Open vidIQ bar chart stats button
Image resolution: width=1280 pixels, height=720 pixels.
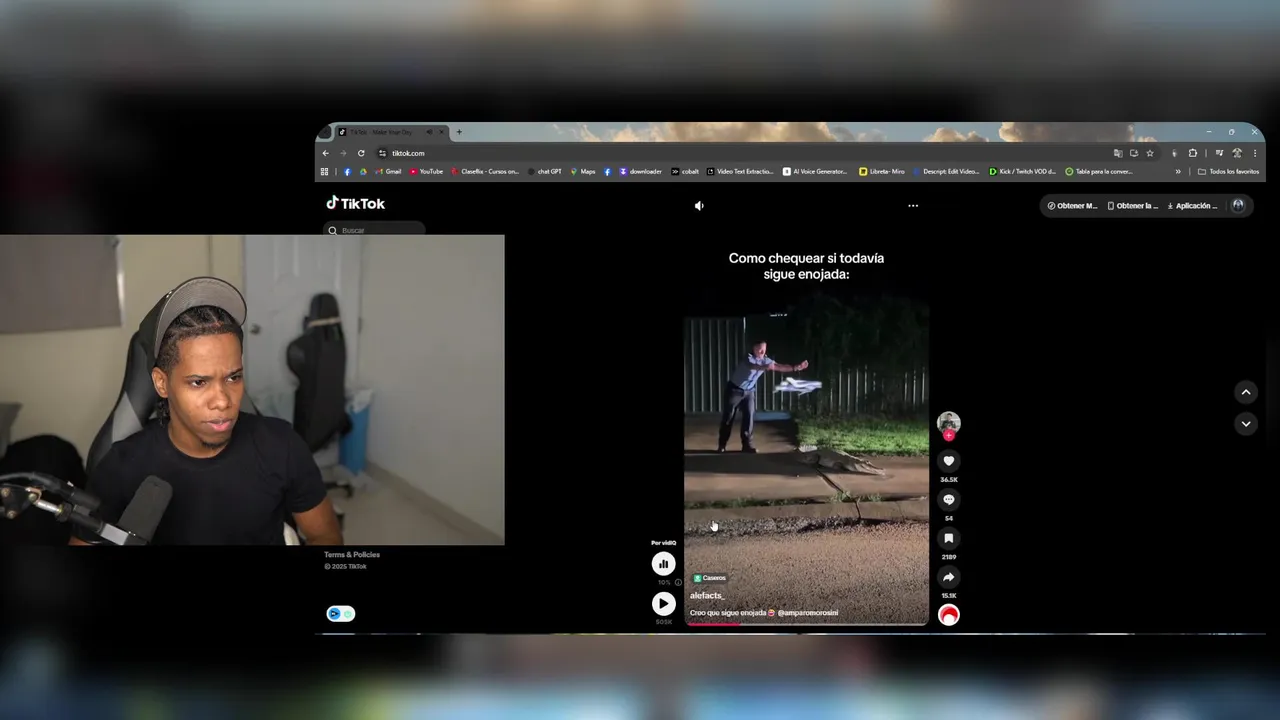663,564
